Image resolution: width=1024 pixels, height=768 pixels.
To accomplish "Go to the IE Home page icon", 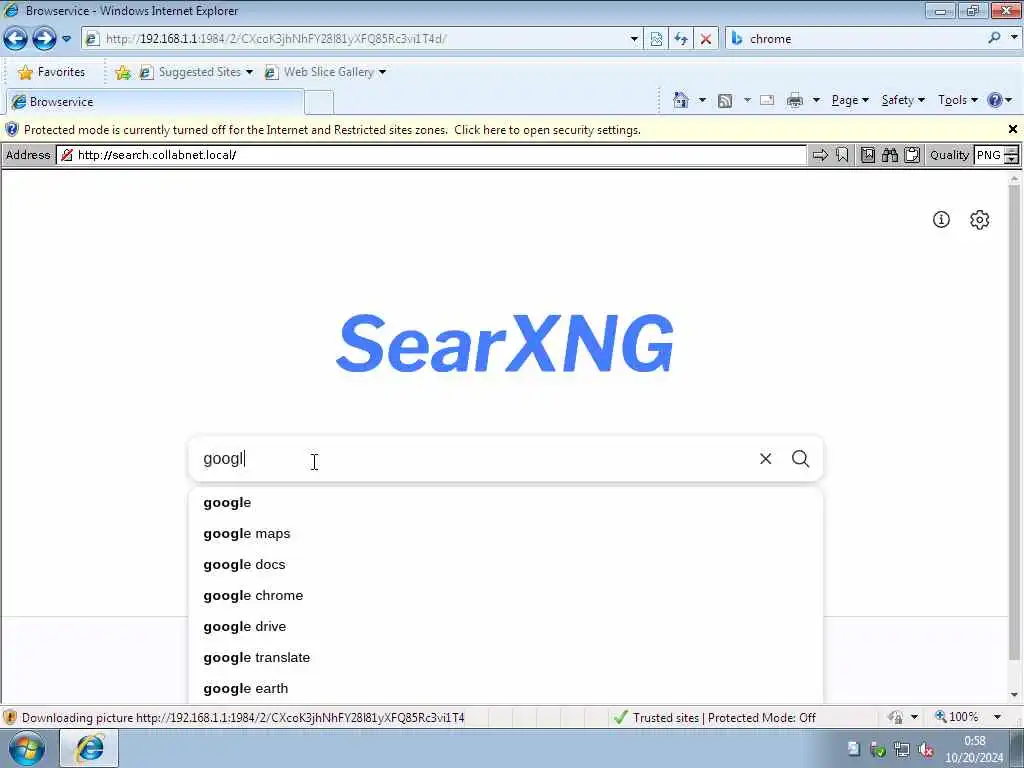I will pyautogui.click(x=680, y=100).
